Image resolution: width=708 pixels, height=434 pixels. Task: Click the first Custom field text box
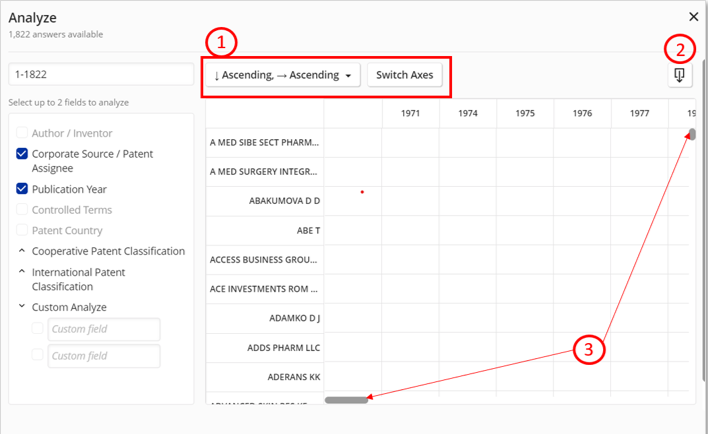(x=104, y=329)
